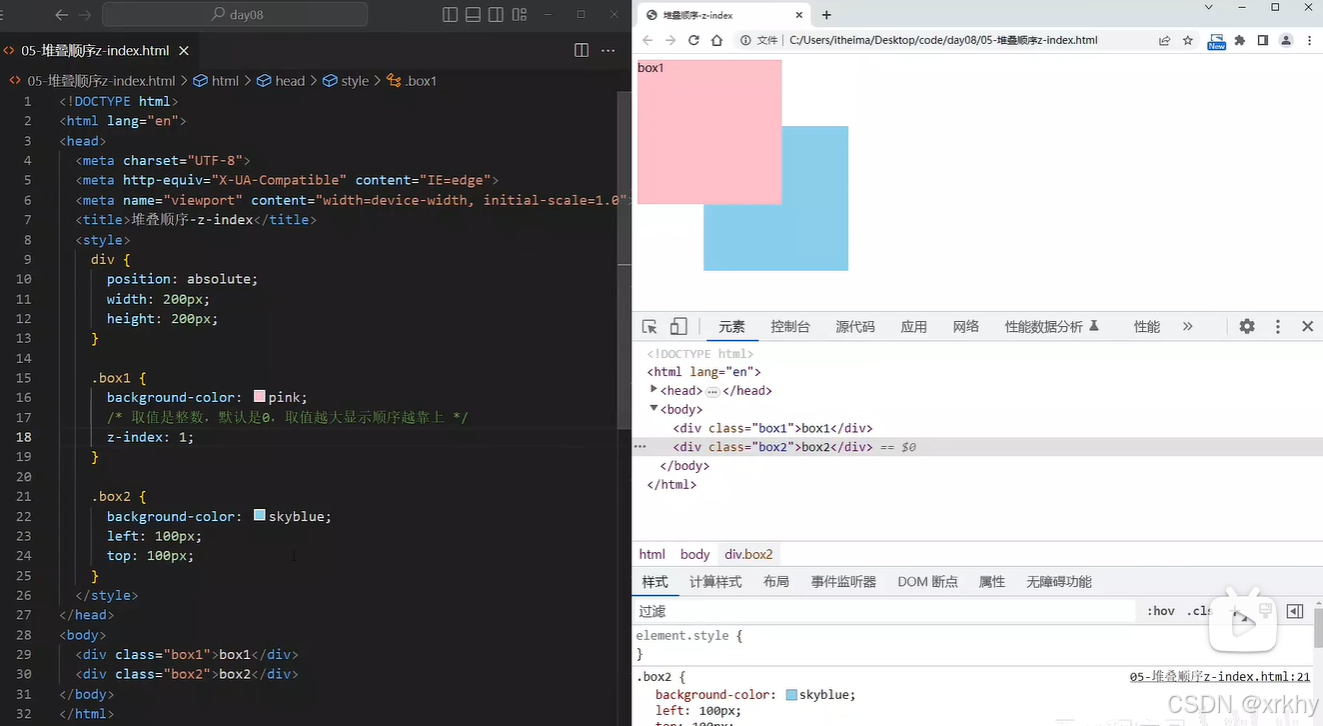Switch to the 应用 tab
Screen dimensions: 1323x726
[914, 327]
